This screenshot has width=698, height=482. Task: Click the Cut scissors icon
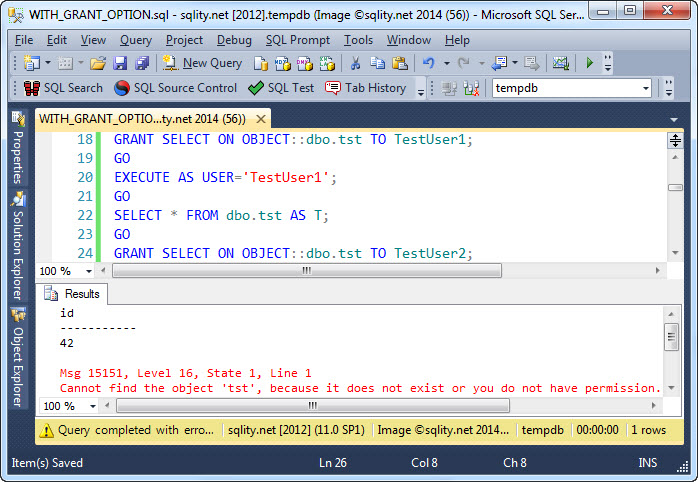pyautogui.click(x=354, y=63)
